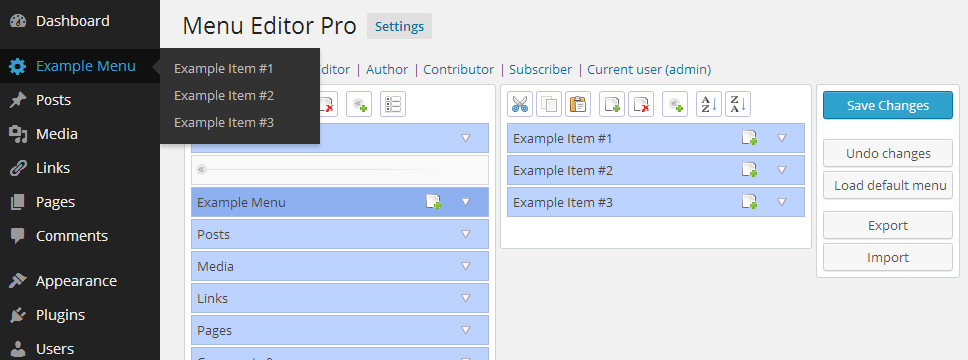
Task: Expand Example Item #1 settings arrow
Action: (782, 138)
